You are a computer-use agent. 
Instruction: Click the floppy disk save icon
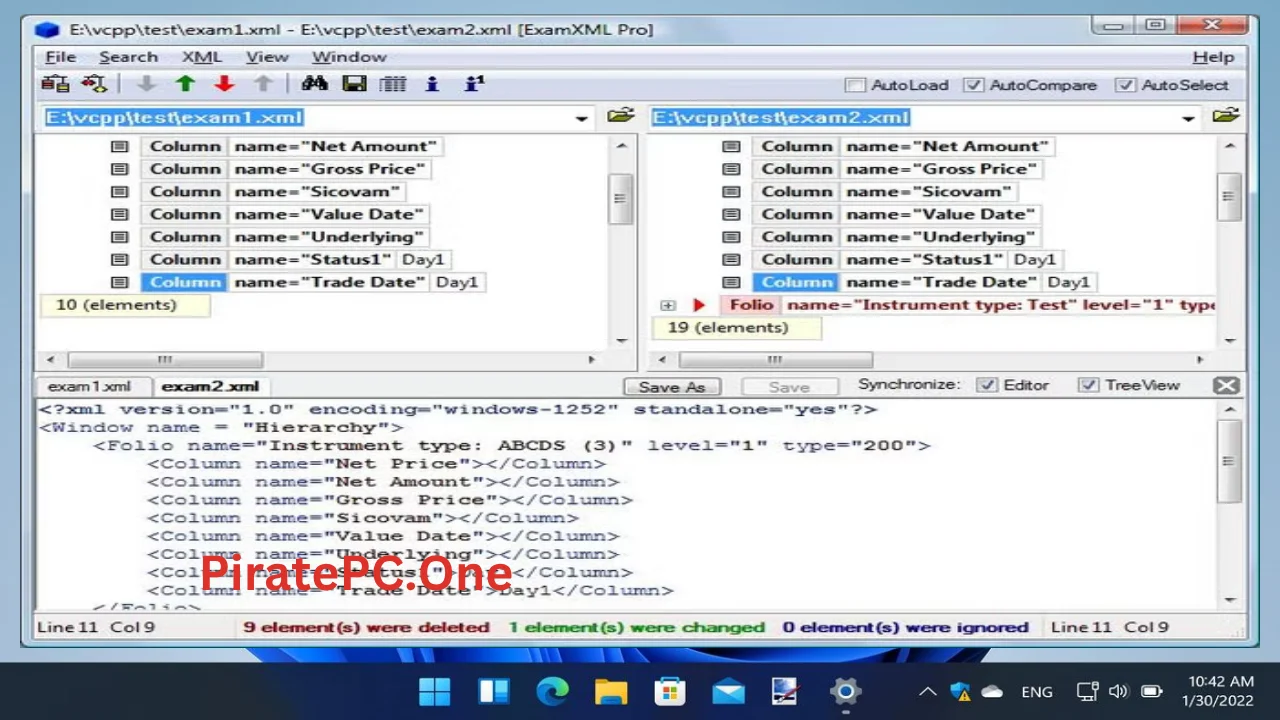(354, 84)
